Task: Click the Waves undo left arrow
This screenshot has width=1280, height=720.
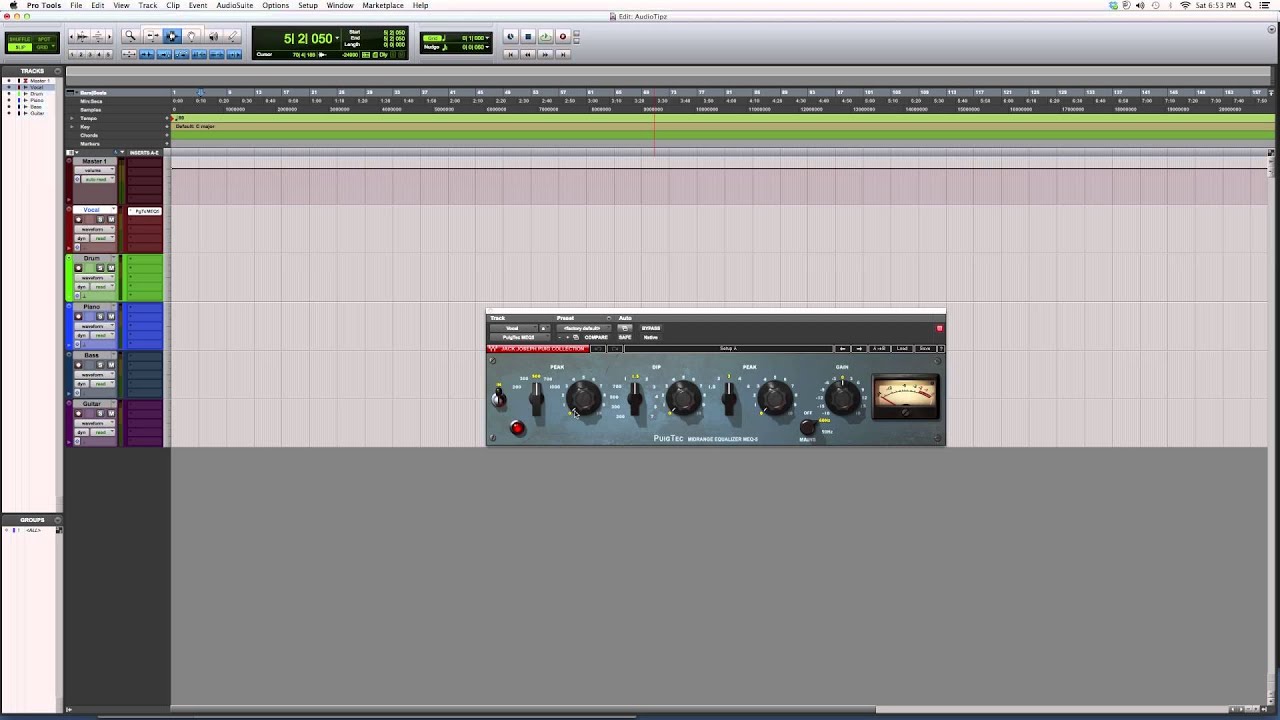Action: click(843, 348)
